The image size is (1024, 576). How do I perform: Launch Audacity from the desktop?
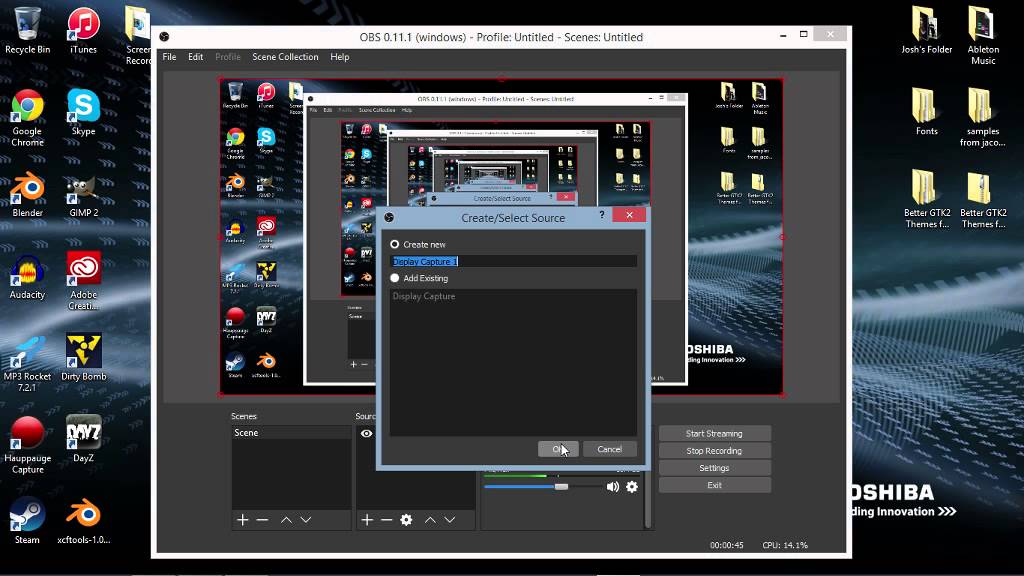click(27, 276)
